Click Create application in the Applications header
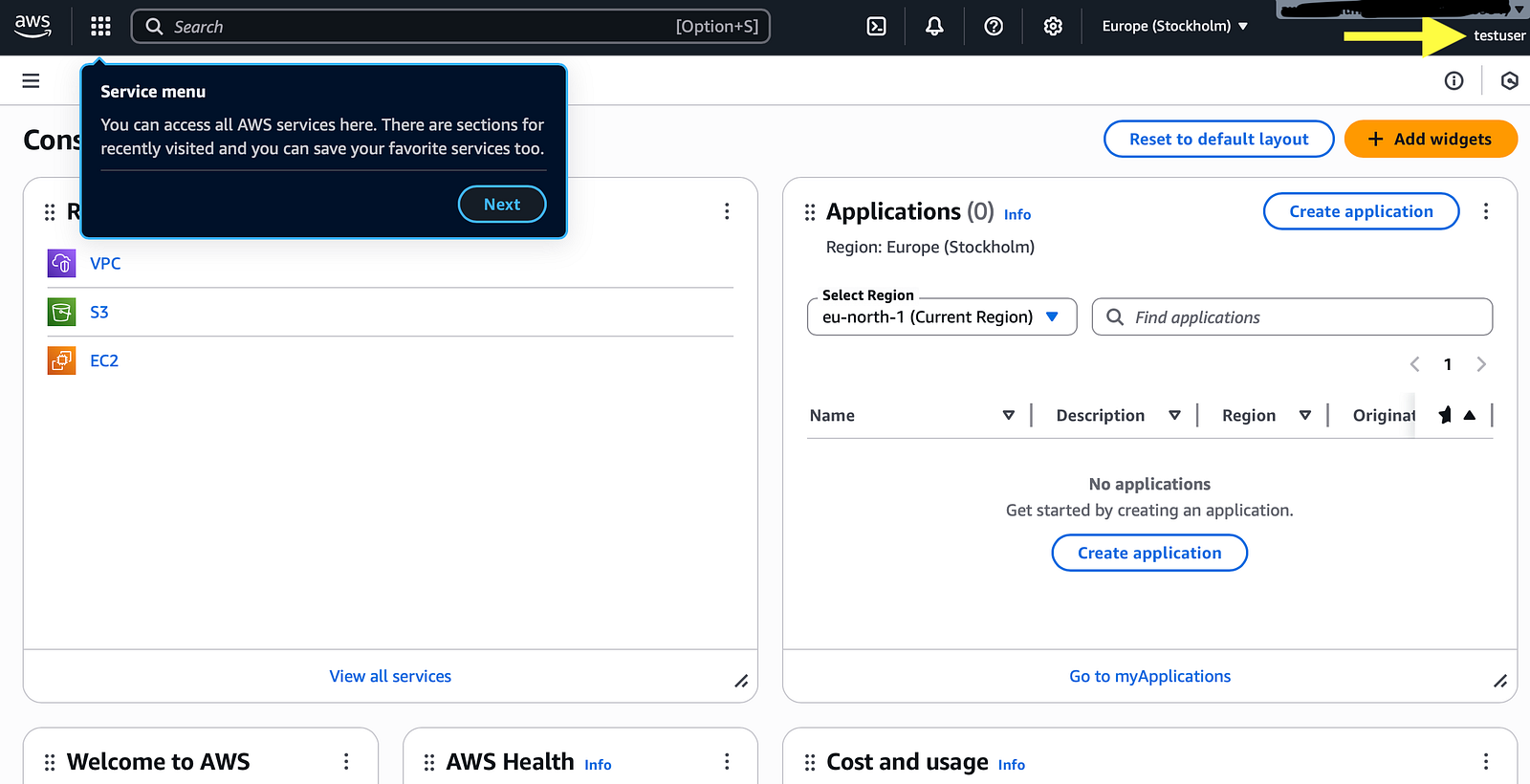Screen dimensions: 1530x784 click(x=1362, y=211)
